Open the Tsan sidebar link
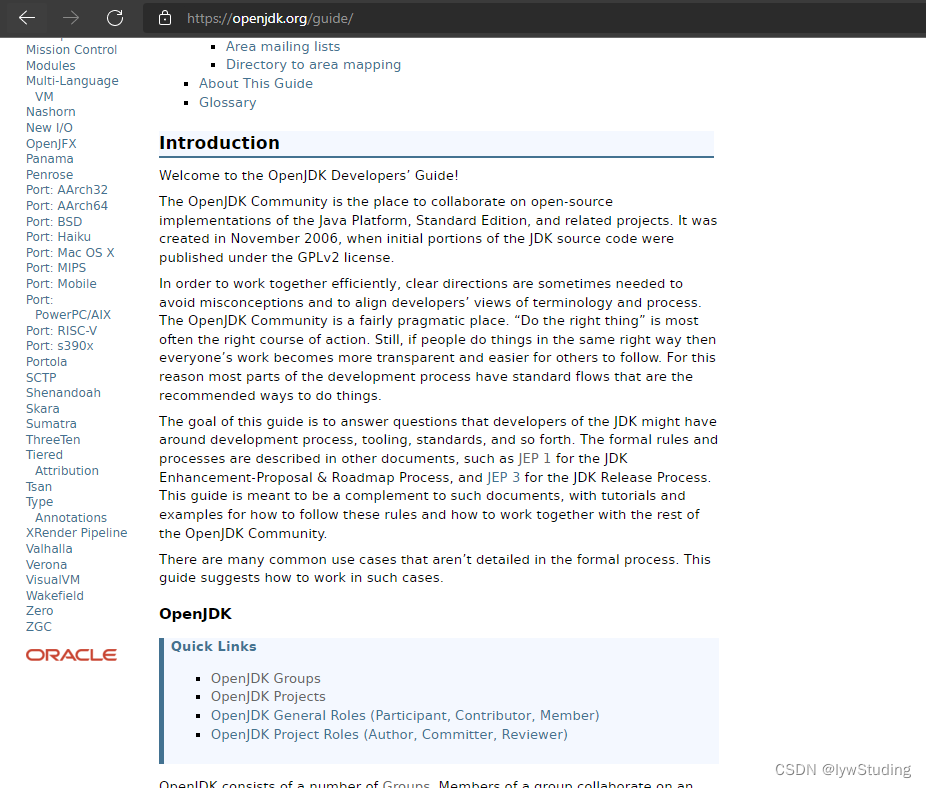This screenshot has height=788, width=926. tap(39, 487)
